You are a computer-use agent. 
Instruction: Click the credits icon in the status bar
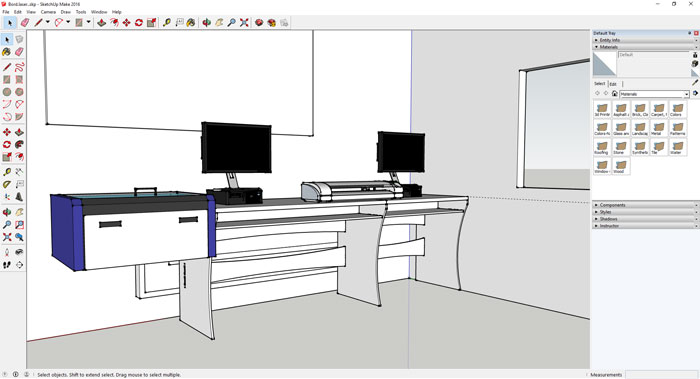16,375
